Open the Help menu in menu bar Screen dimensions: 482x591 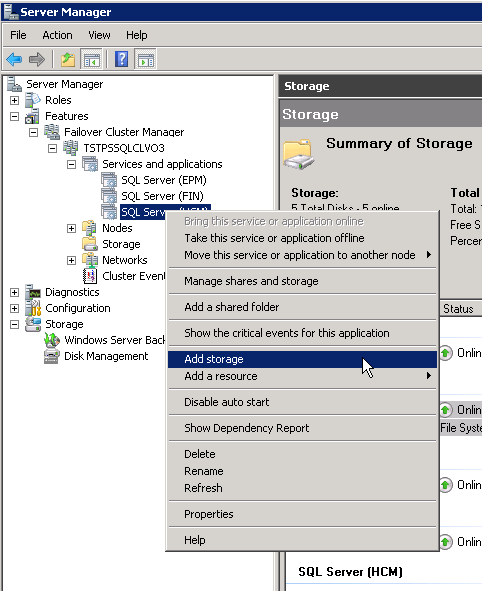(136, 35)
